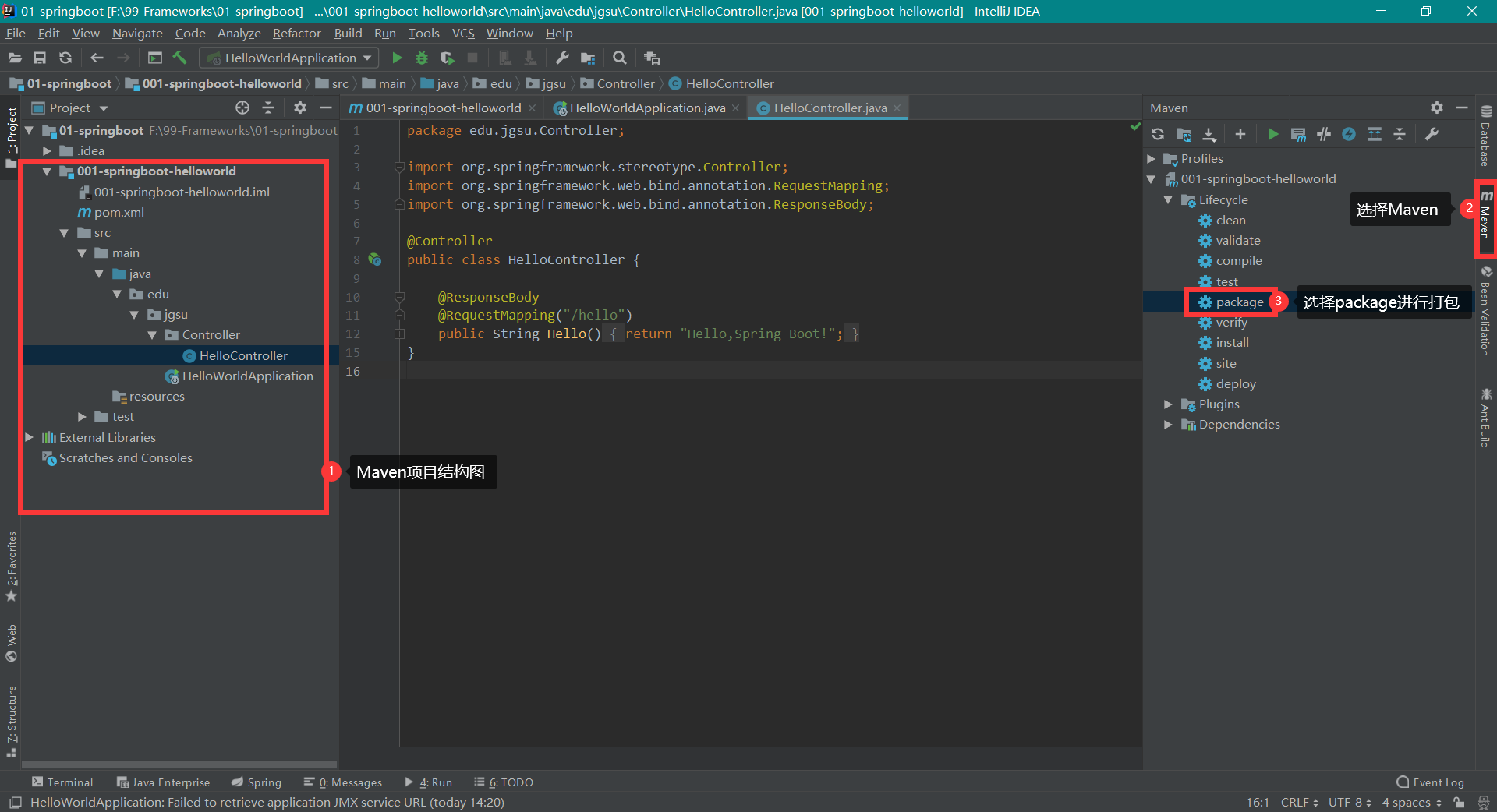Toggle Skip Tests mode in Maven panel
Viewport: 1497px width, 812px height.
tap(1349, 134)
